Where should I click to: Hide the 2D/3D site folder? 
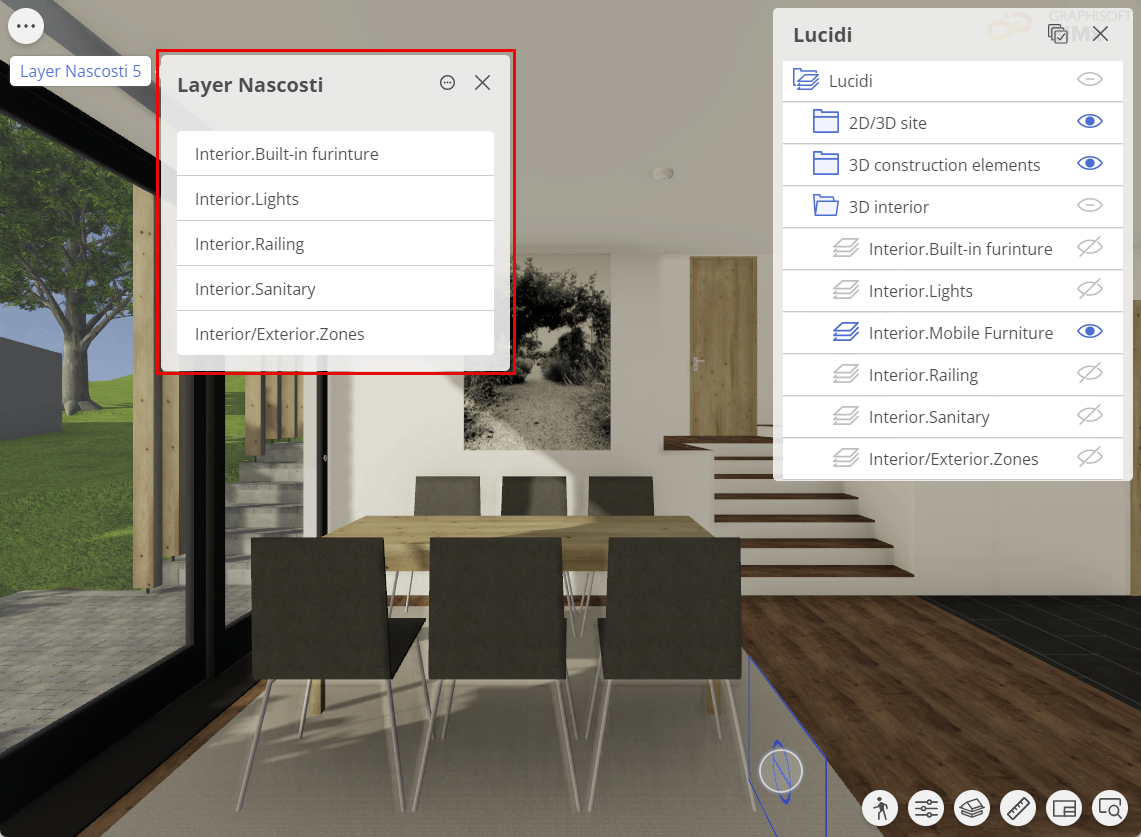pyautogui.click(x=1089, y=122)
